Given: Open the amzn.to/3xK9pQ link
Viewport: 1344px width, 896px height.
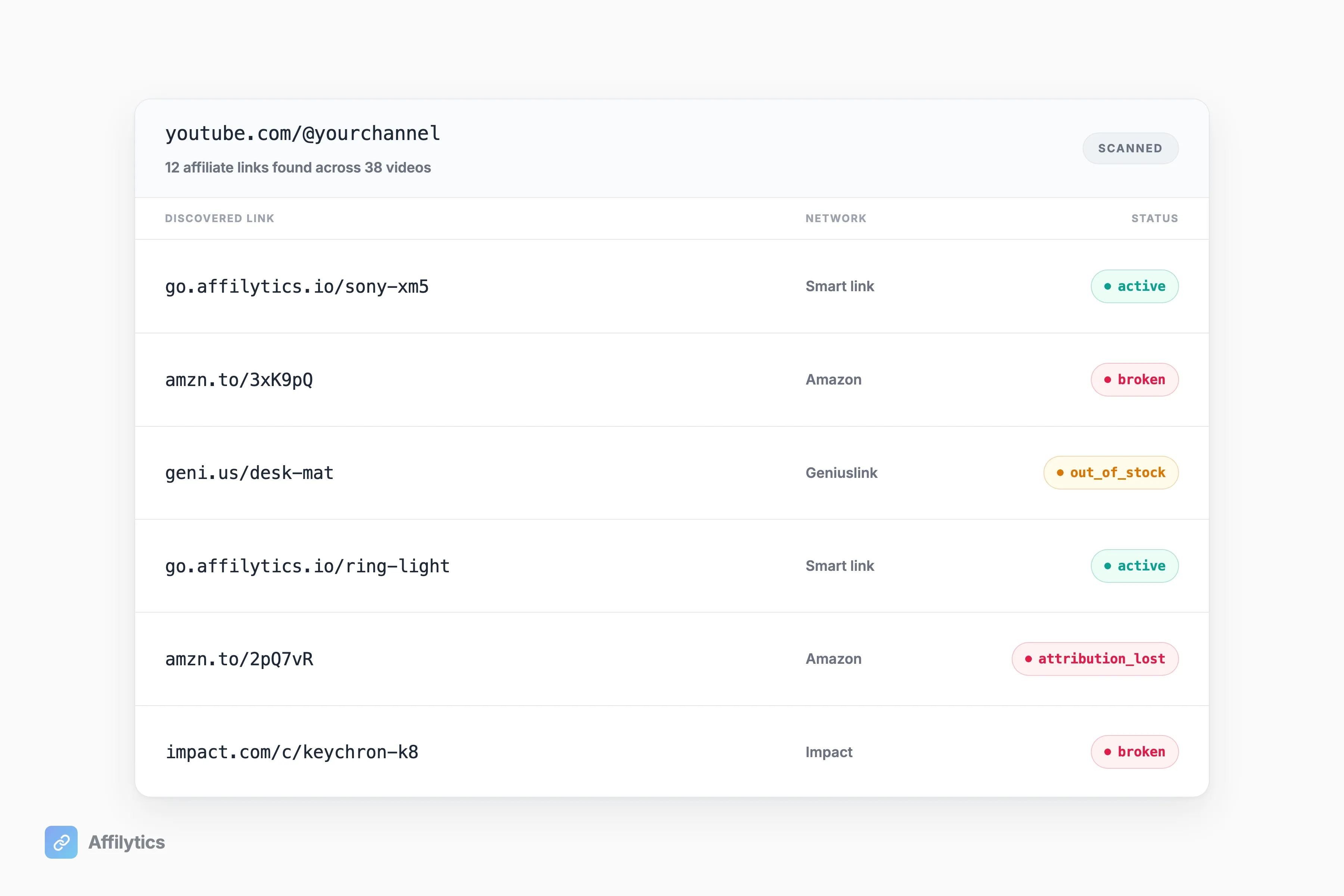Looking at the screenshot, I should (239, 379).
